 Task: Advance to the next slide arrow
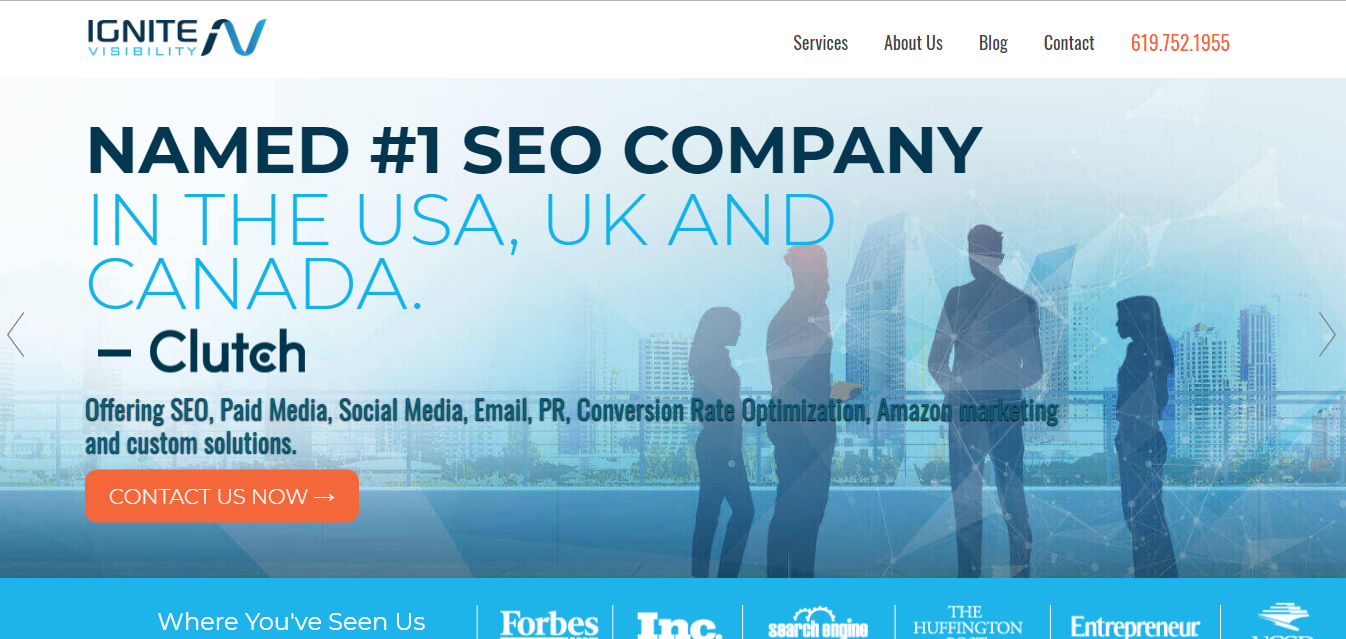click(1327, 335)
